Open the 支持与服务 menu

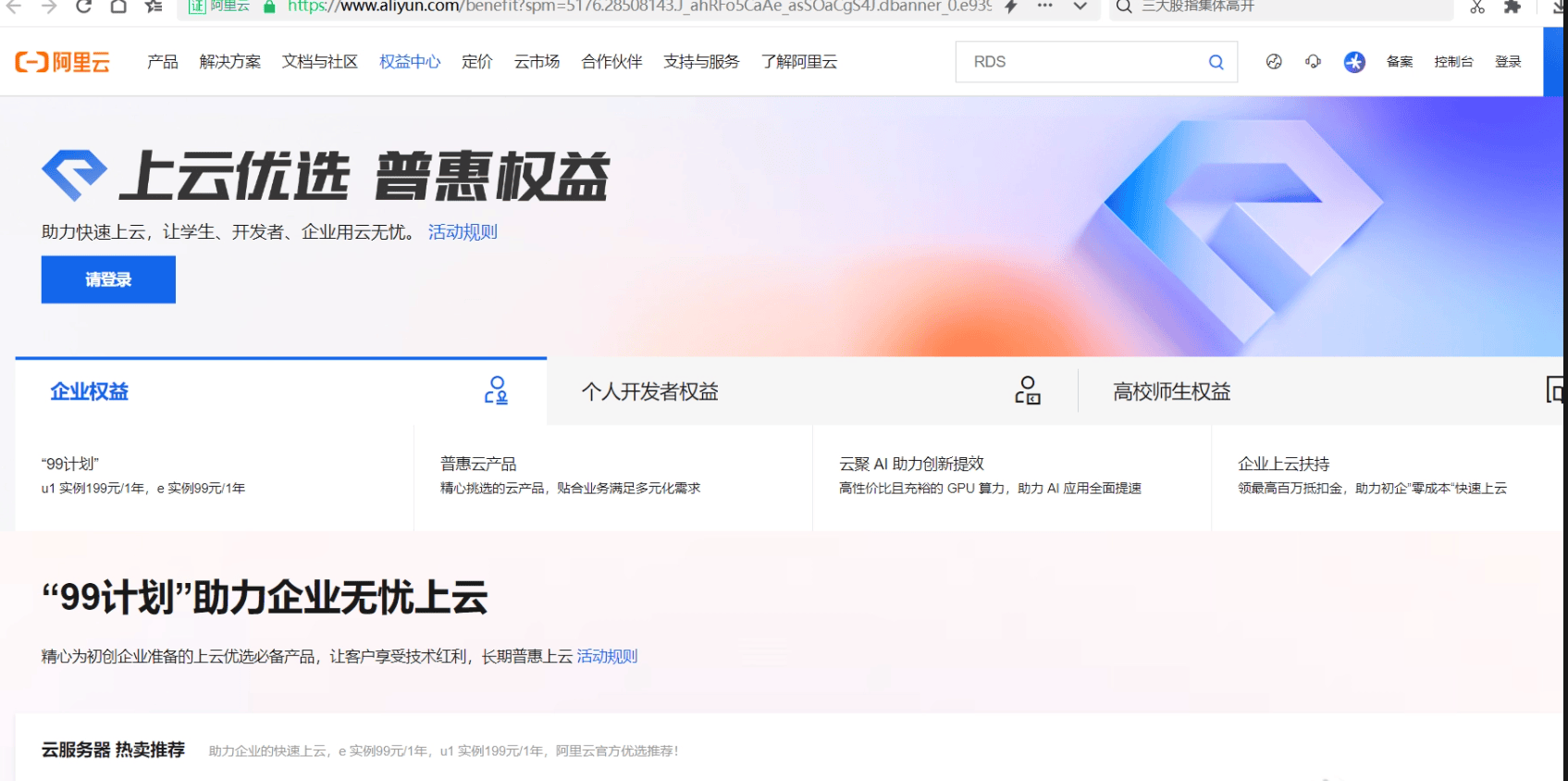[701, 62]
